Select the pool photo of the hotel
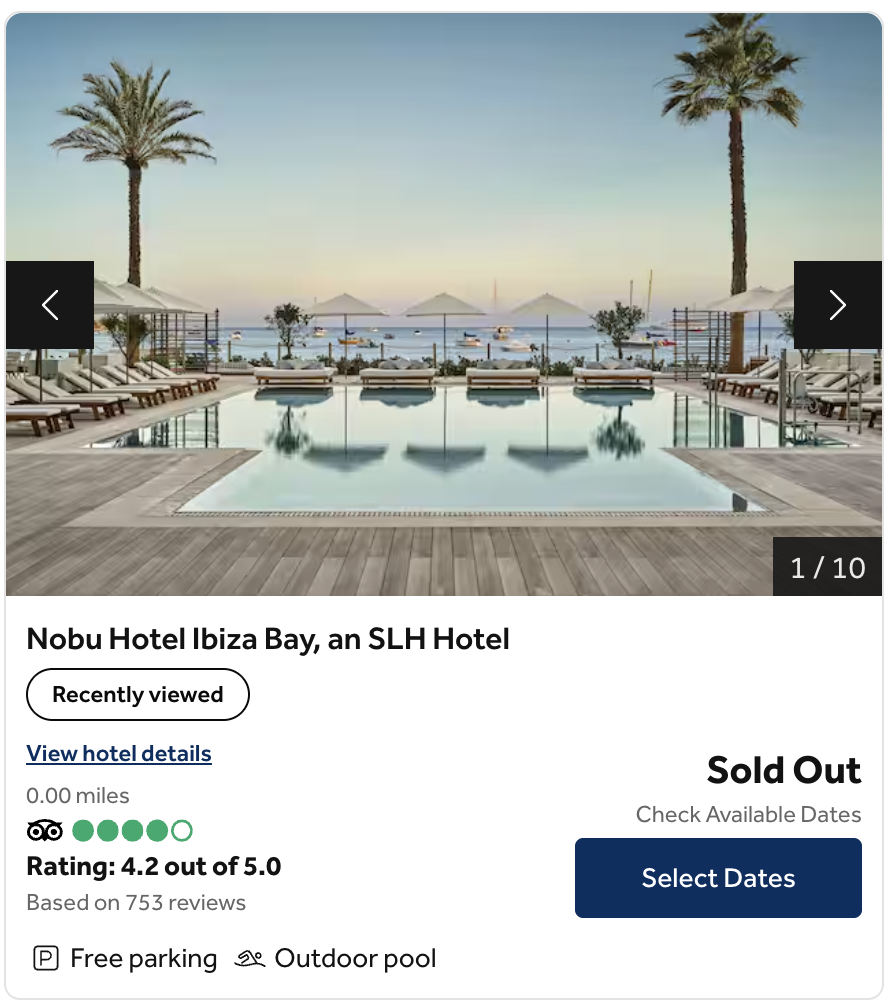 point(444,300)
